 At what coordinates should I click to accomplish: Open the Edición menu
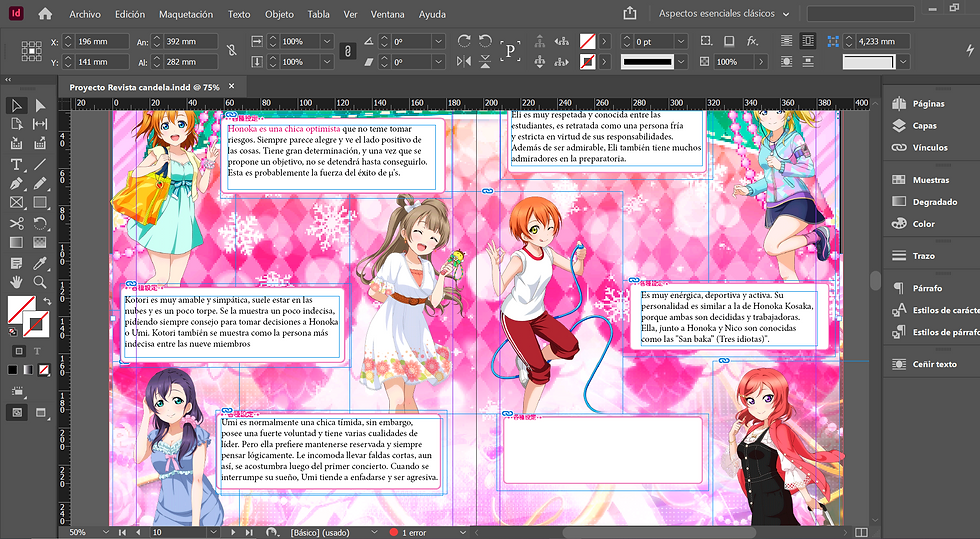(130, 14)
